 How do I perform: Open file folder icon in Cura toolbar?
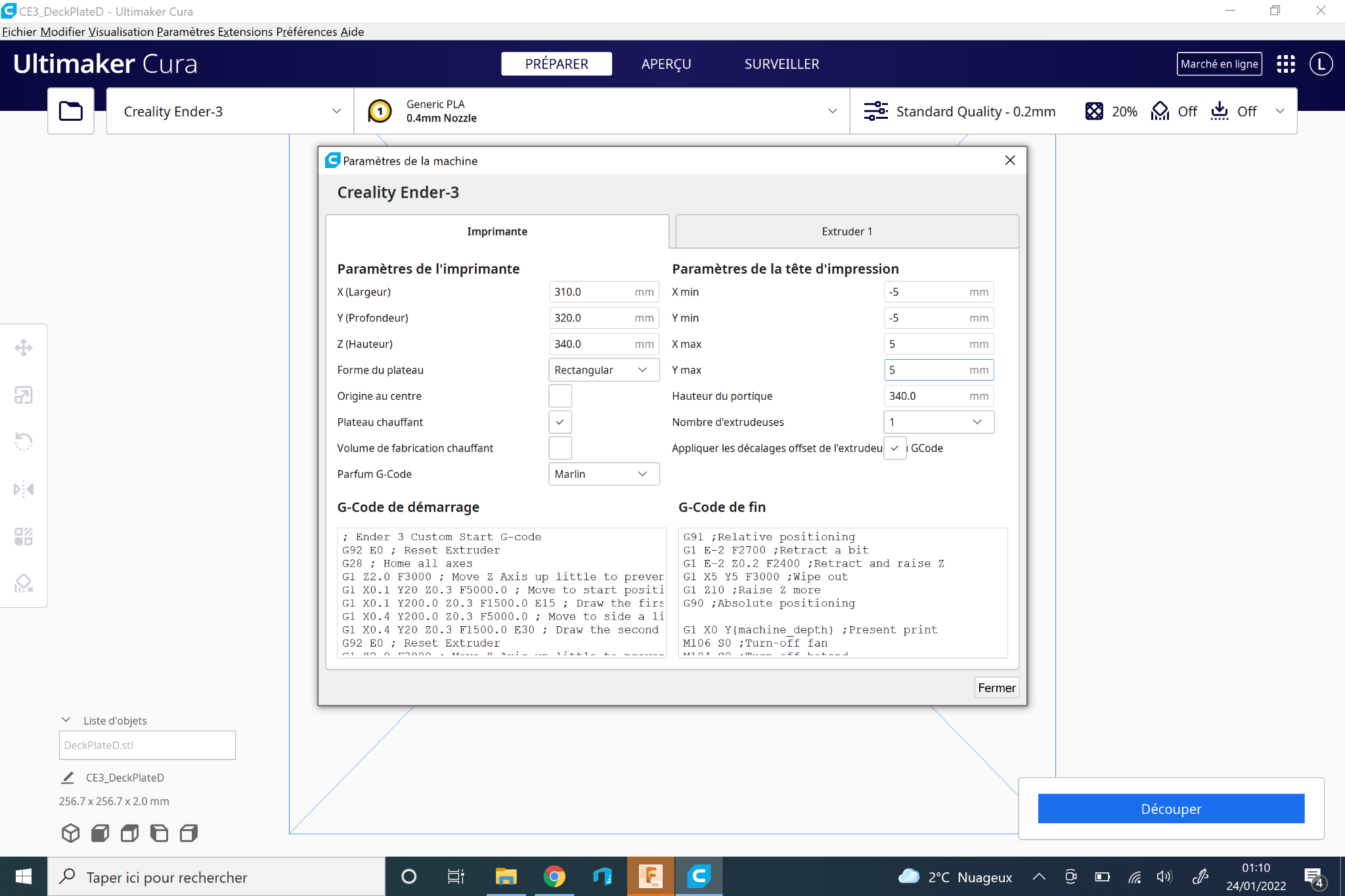pyautogui.click(x=71, y=111)
